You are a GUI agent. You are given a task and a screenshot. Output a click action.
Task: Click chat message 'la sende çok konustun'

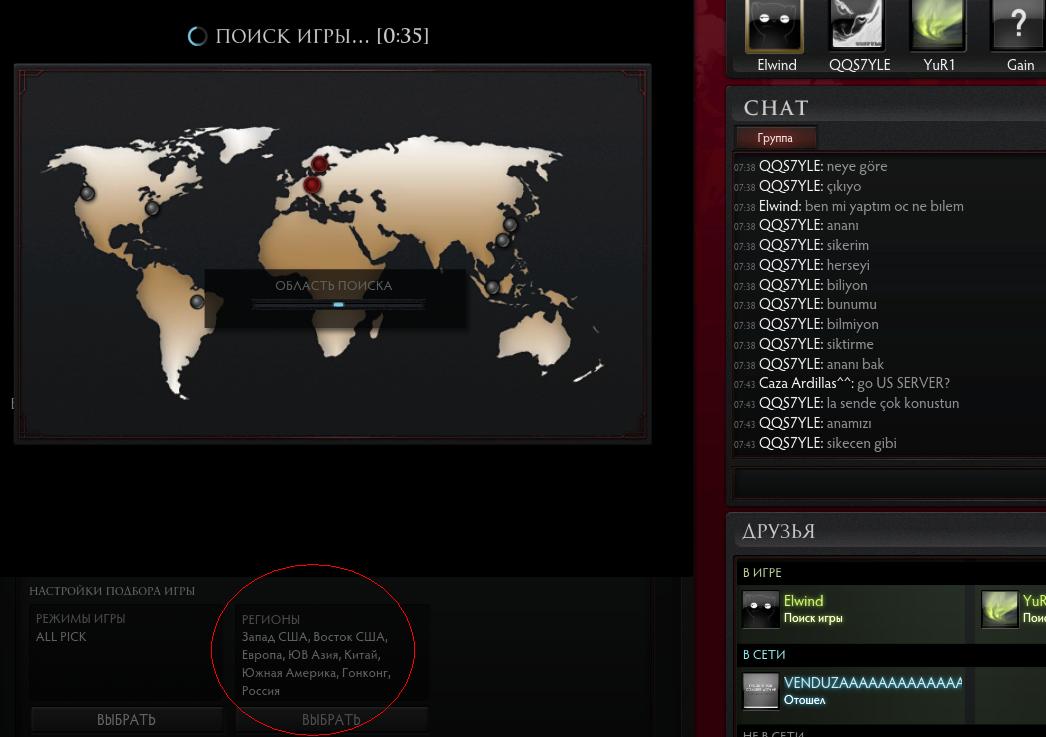(x=893, y=403)
